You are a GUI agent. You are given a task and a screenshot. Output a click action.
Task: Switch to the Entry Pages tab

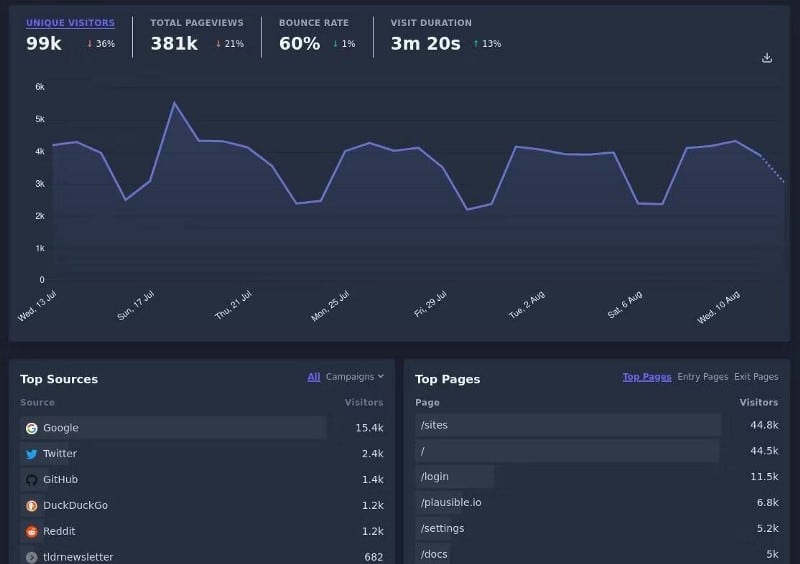[702, 377]
